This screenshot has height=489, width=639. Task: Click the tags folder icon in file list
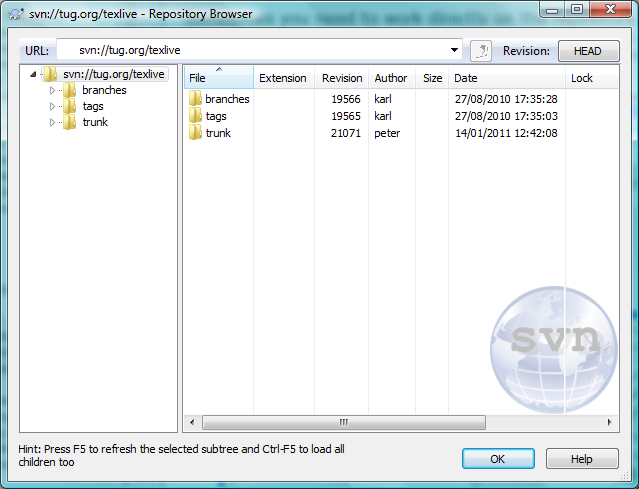click(195, 116)
